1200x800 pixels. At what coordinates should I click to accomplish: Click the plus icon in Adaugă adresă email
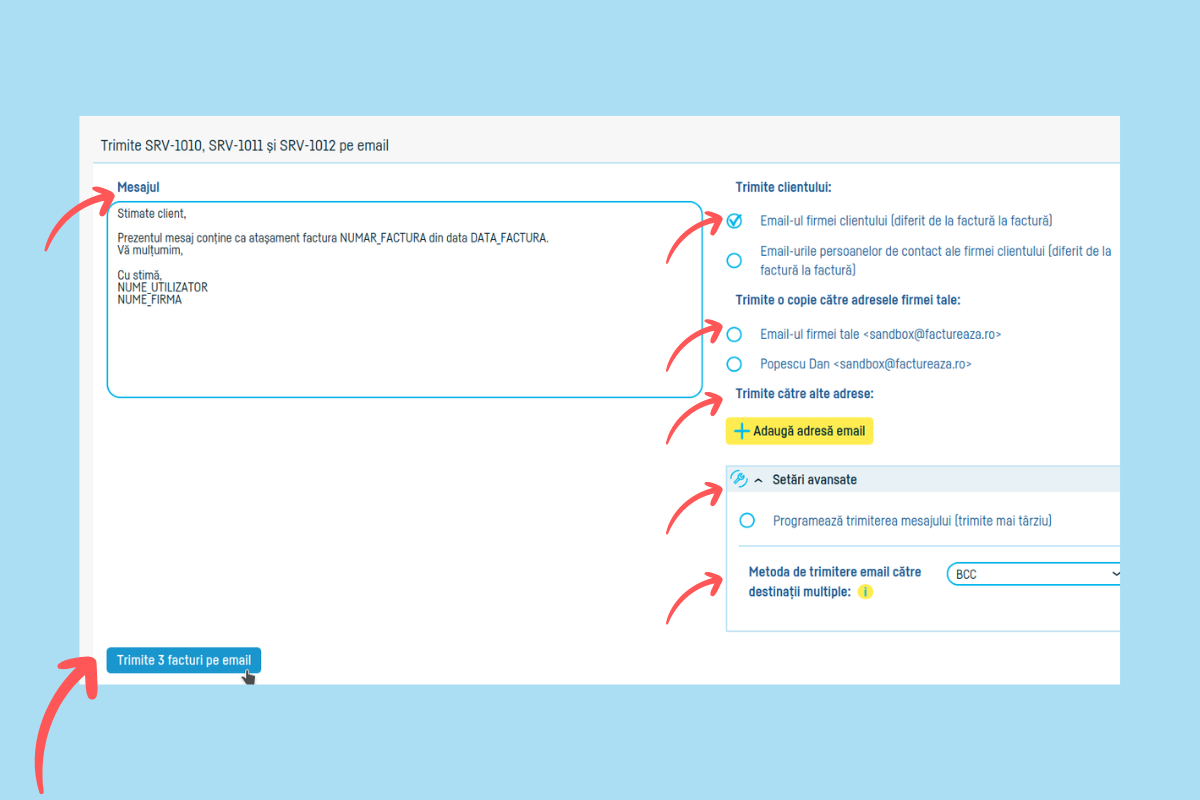pyautogui.click(x=741, y=431)
